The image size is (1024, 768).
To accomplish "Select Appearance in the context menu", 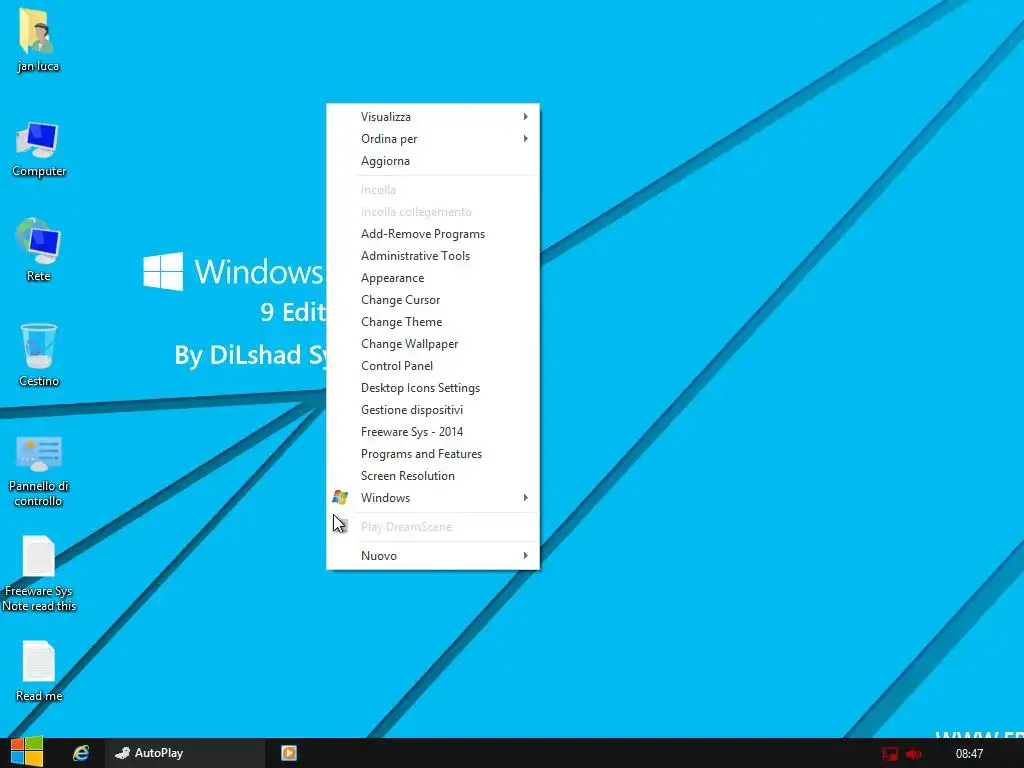I will point(433,278).
